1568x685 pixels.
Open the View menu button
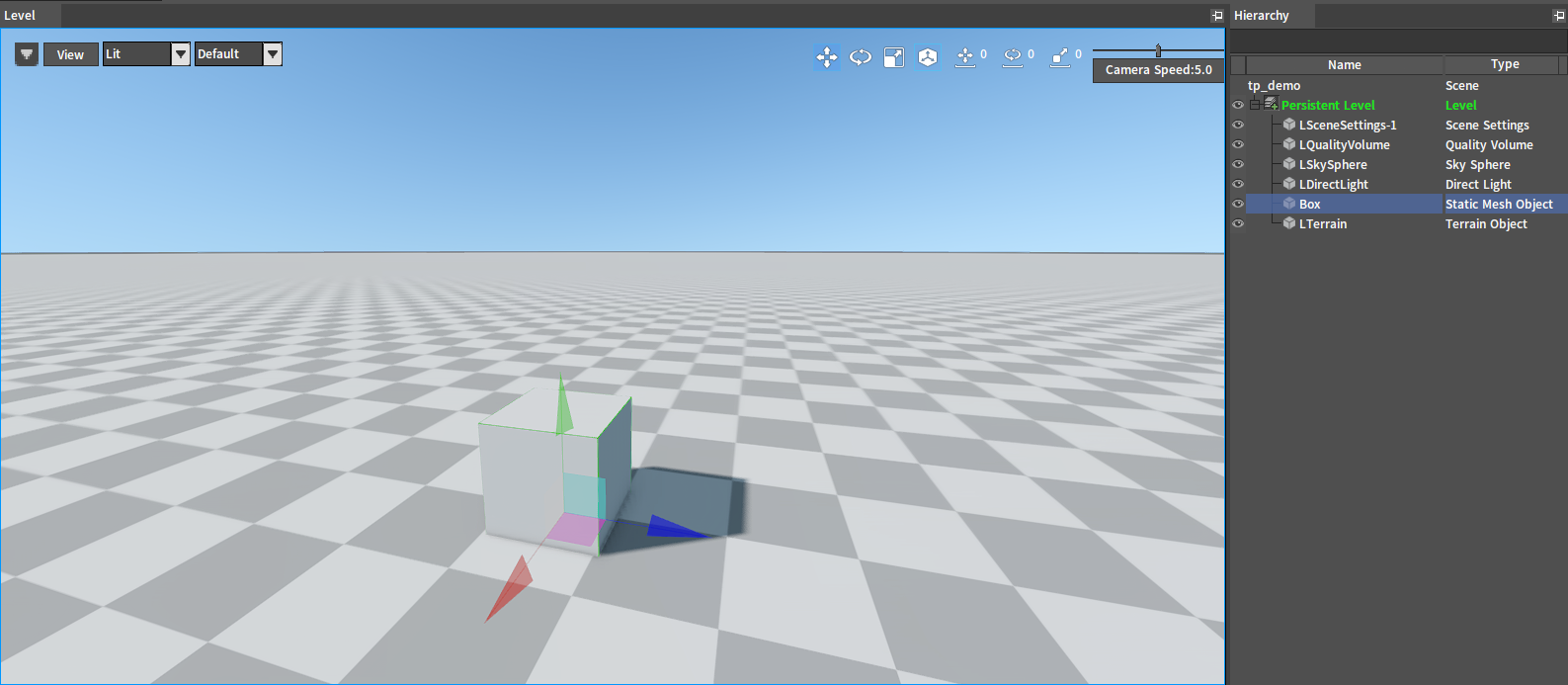(x=70, y=54)
